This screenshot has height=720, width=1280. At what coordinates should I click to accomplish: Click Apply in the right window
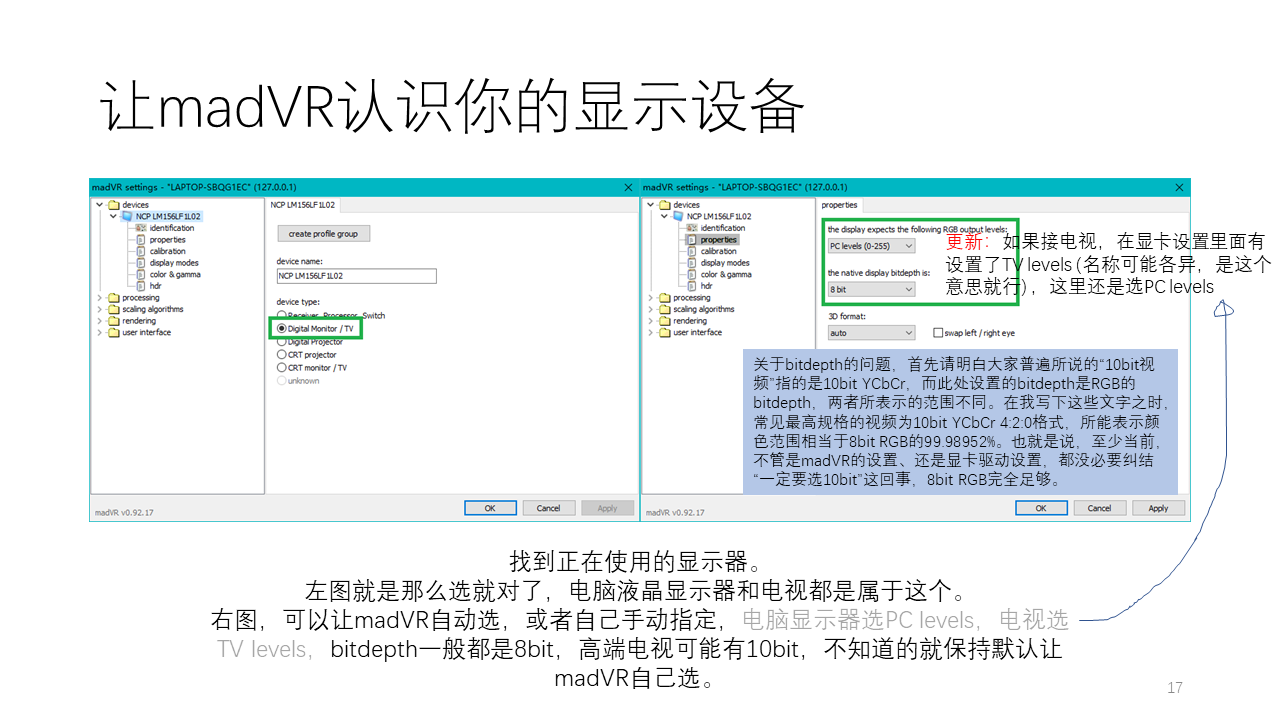click(x=1158, y=508)
